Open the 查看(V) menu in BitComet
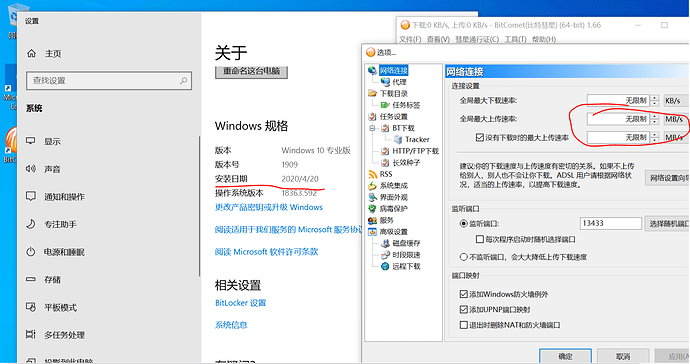 438,39
